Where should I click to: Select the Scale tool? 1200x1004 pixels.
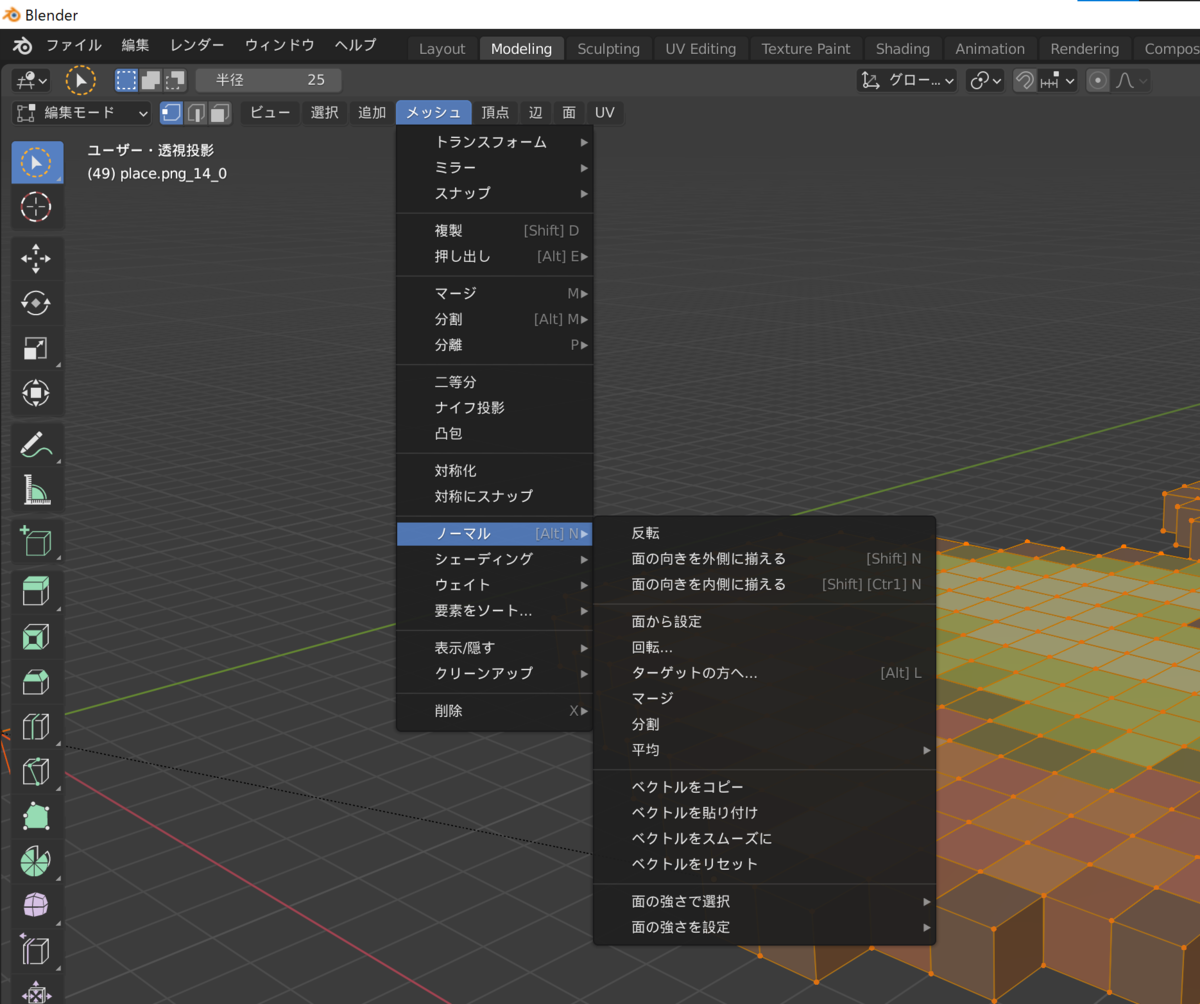[37, 348]
